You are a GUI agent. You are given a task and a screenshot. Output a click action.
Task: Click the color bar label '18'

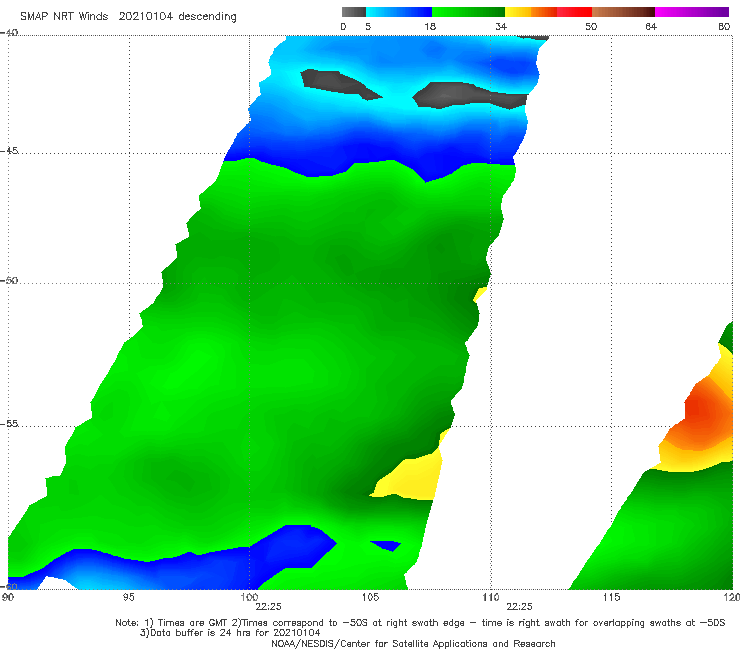click(430, 26)
